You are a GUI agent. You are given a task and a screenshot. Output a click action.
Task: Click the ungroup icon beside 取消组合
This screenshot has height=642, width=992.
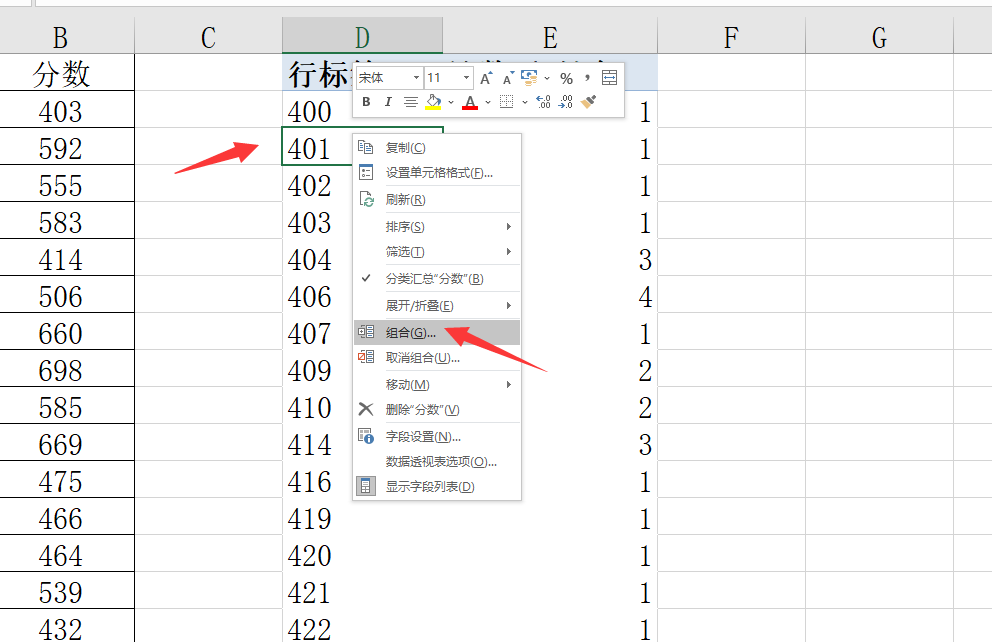tap(366, 357)
